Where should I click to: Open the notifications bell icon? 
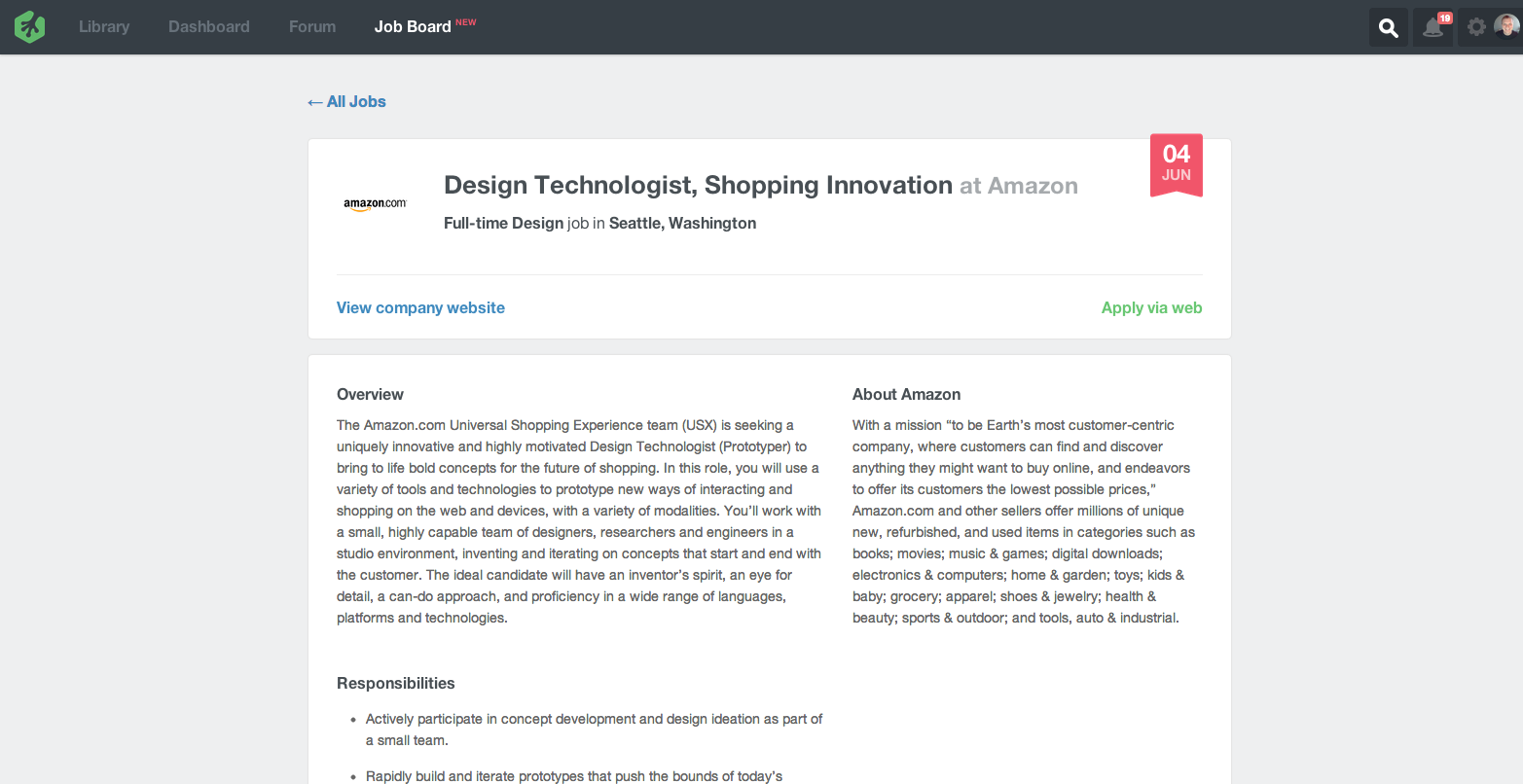click(x=1432, y=27)
